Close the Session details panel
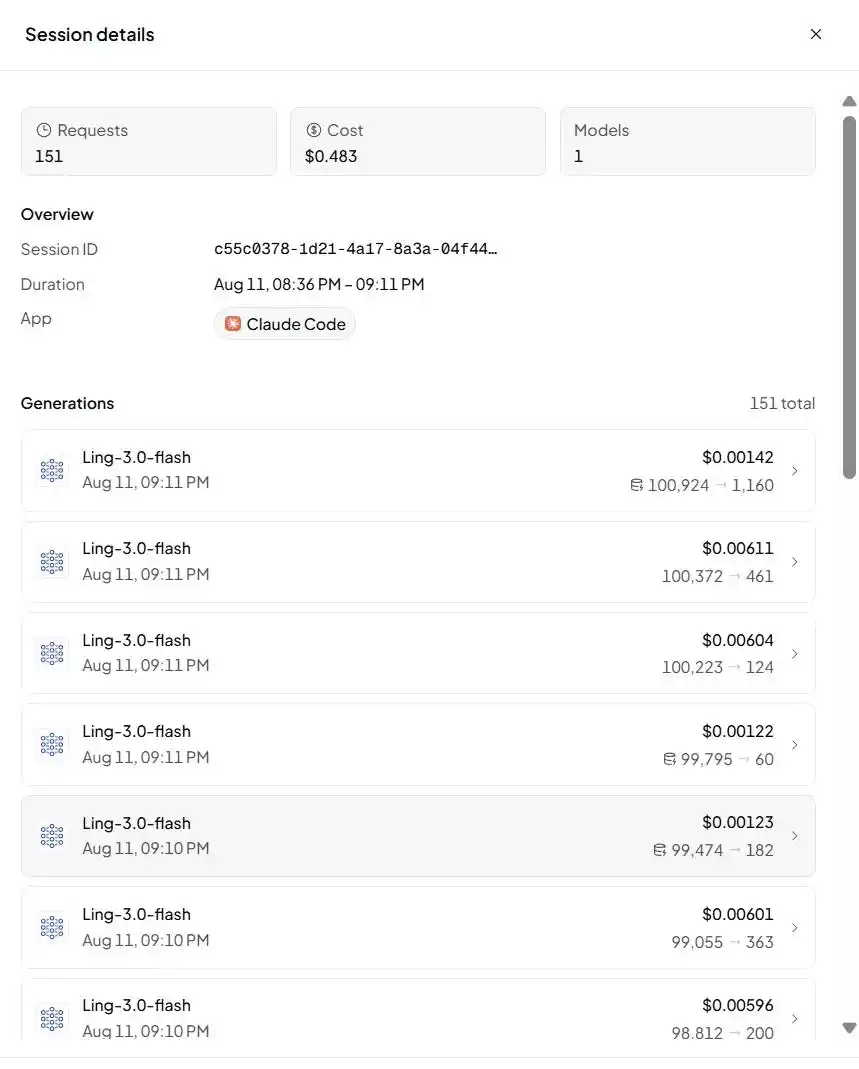 pos(815,34)
